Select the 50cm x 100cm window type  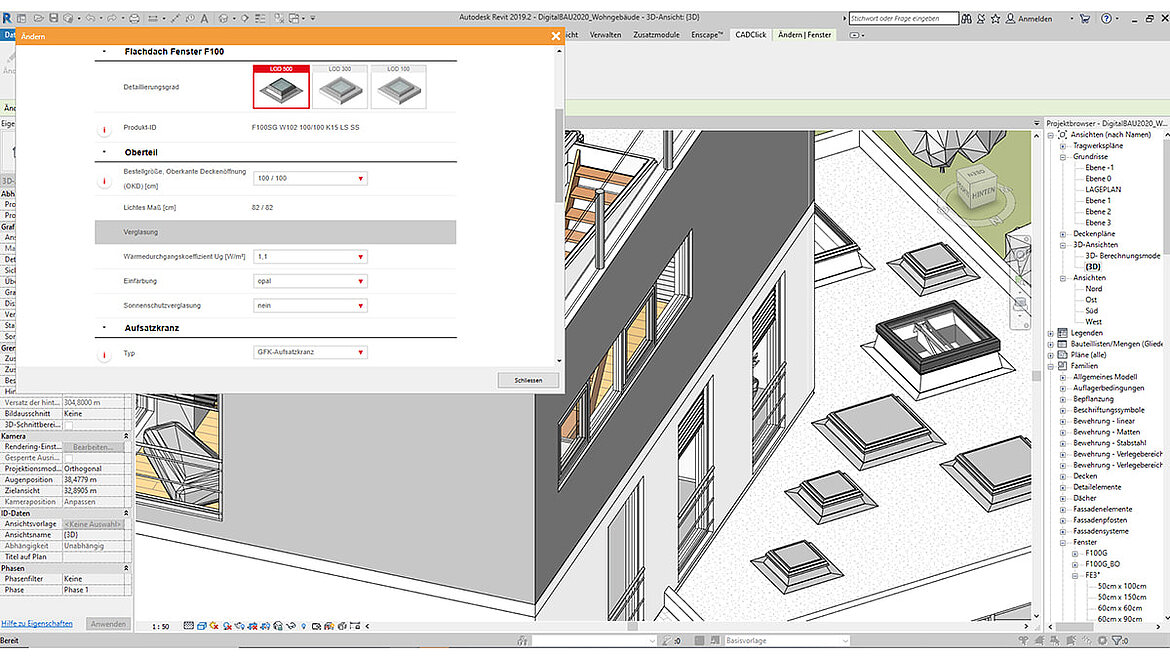click(1122, 586)
